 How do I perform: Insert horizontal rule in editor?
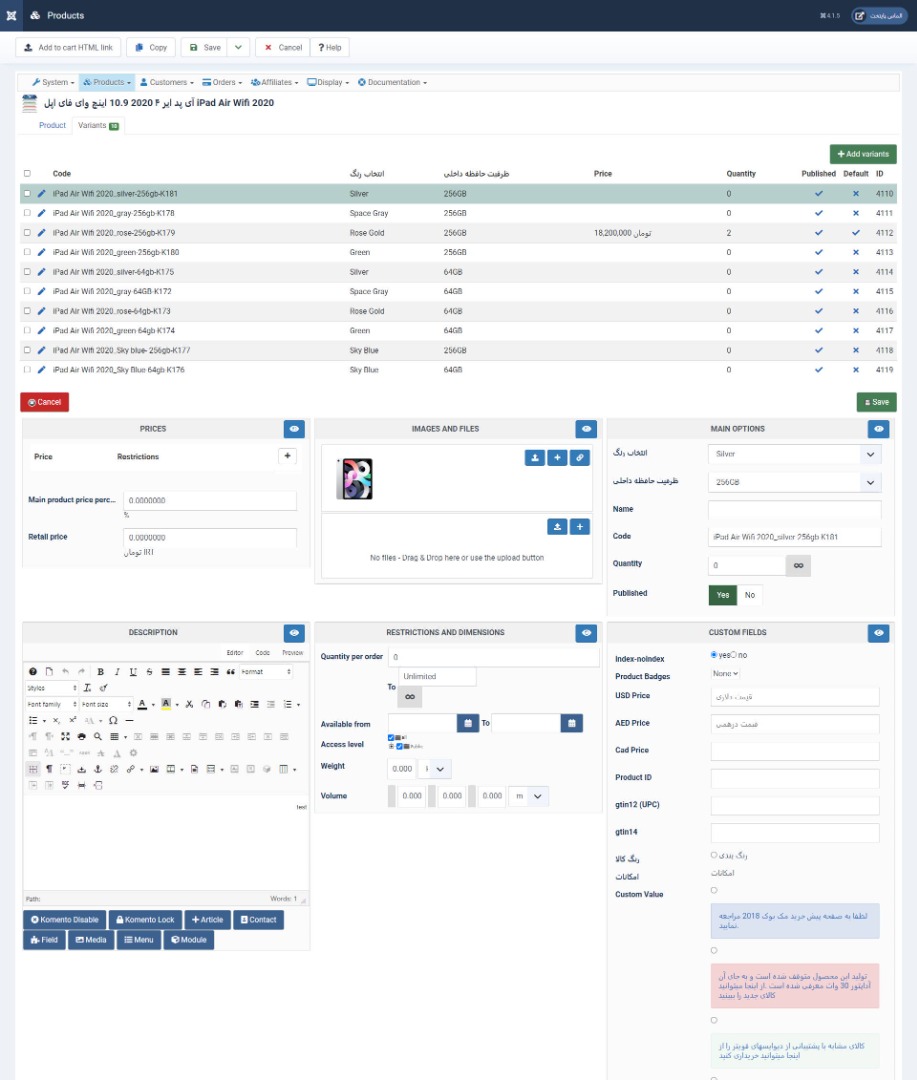[x=130, y=720]
